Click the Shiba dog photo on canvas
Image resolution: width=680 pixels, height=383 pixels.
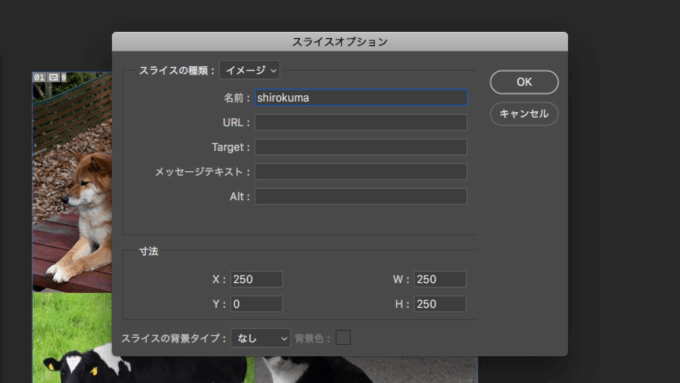(72, 182)
